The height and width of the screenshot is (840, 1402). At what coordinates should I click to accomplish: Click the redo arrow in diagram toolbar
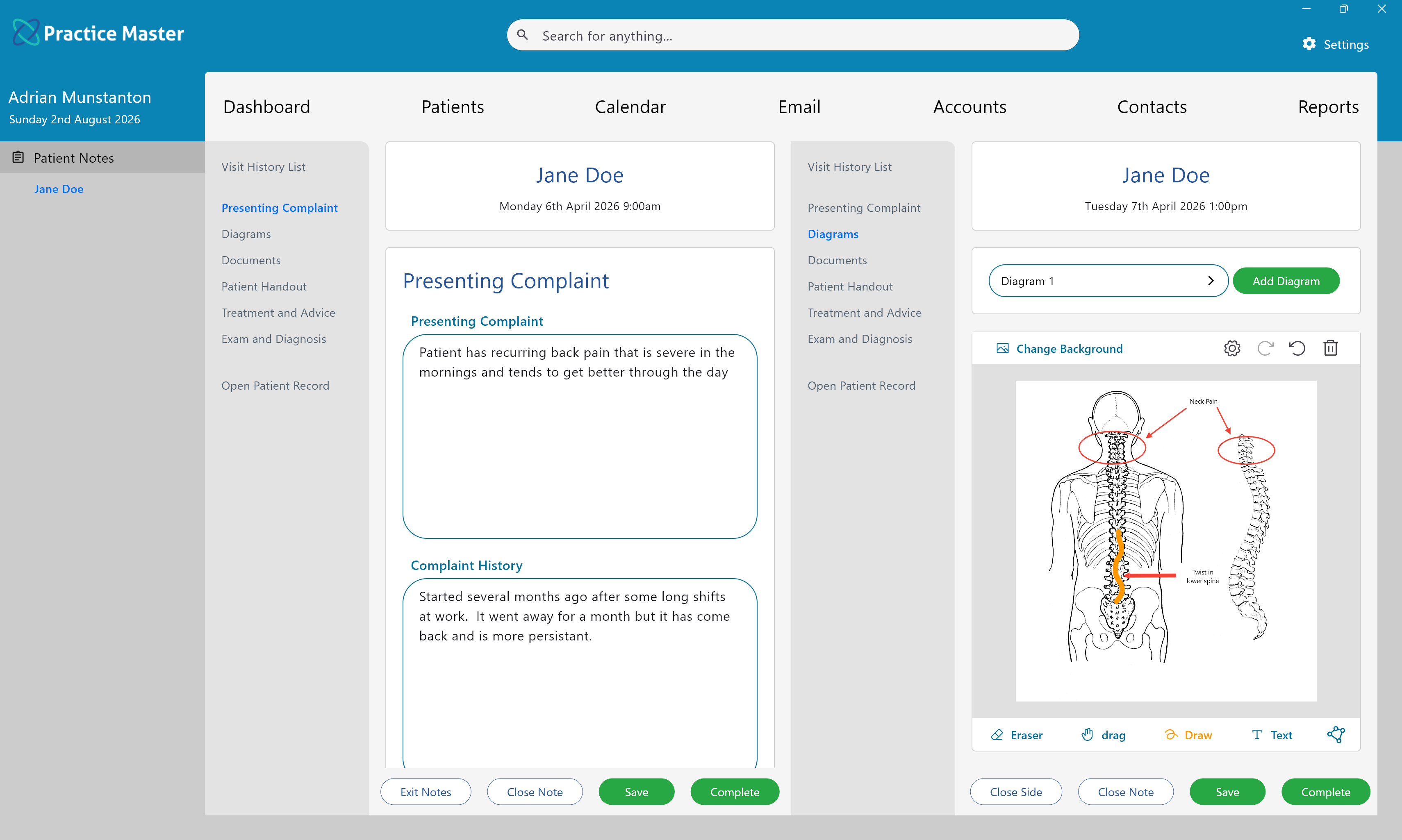(1265, 348)
